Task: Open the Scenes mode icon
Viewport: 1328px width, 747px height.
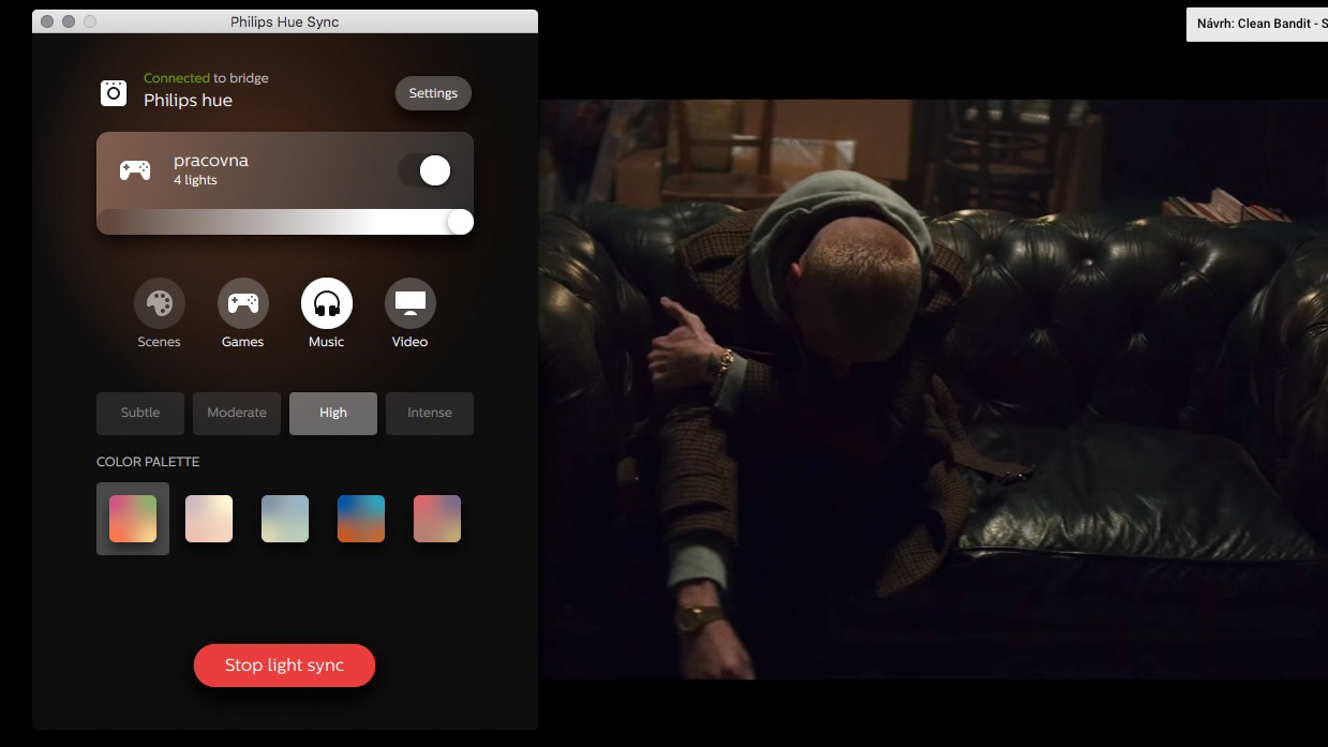Action: (159, 303)
